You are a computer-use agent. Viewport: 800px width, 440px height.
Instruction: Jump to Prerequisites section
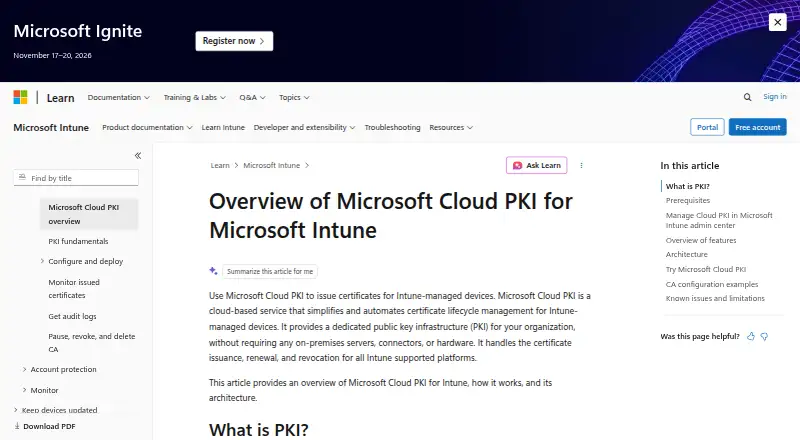(688, 201)
